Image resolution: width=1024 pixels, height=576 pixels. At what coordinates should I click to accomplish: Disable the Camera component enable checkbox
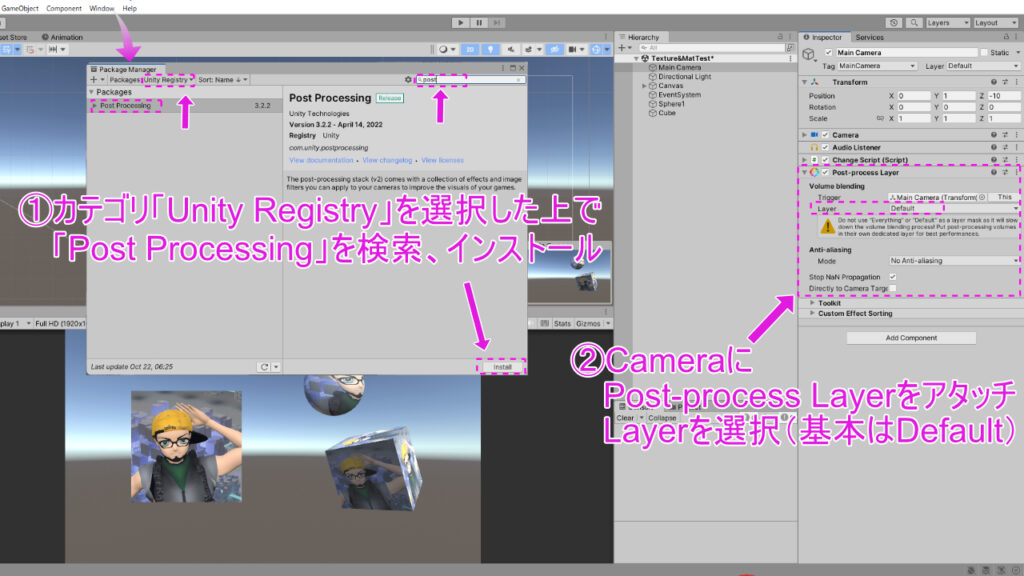pos(827,134)
